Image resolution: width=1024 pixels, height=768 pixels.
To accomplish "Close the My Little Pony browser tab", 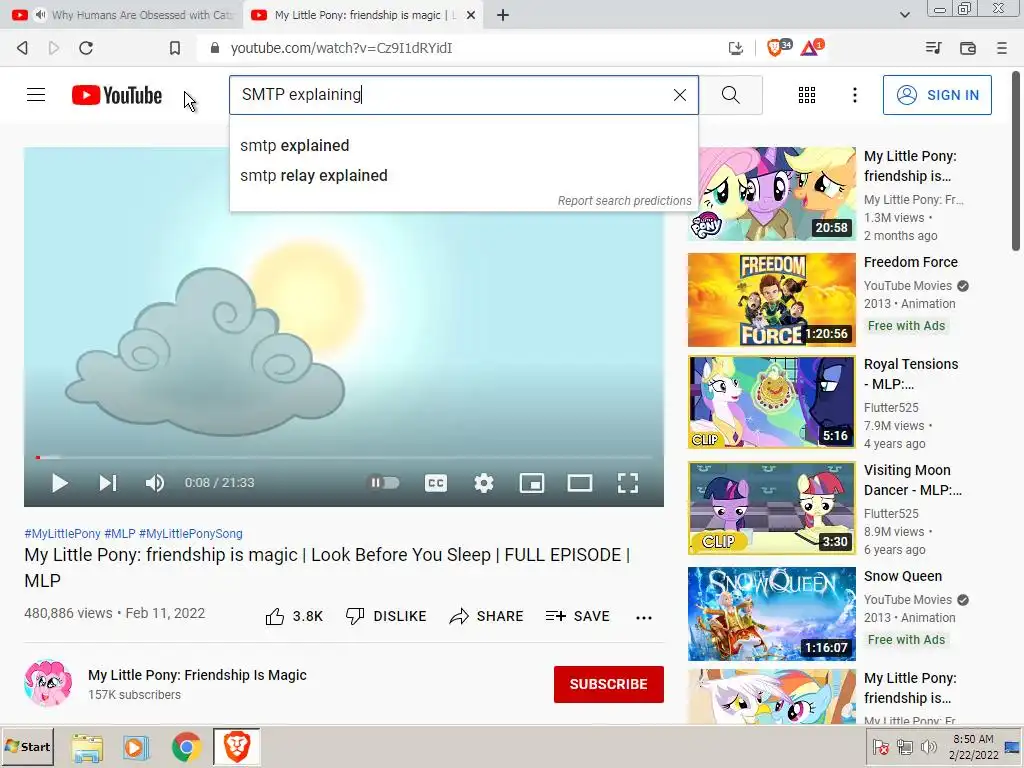I will coord(471,15).
